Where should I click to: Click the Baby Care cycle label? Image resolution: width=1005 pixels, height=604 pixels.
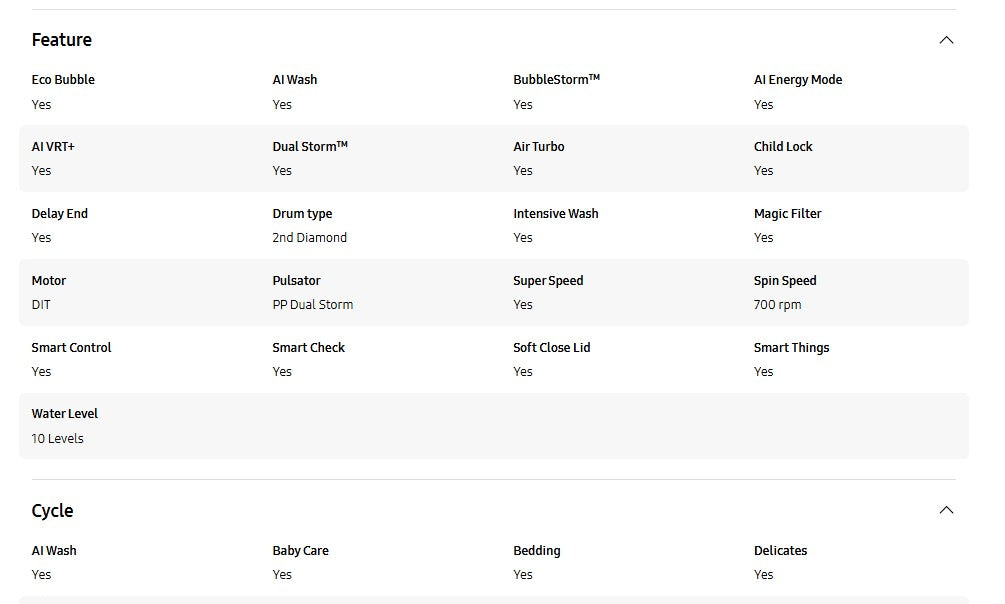300,551
